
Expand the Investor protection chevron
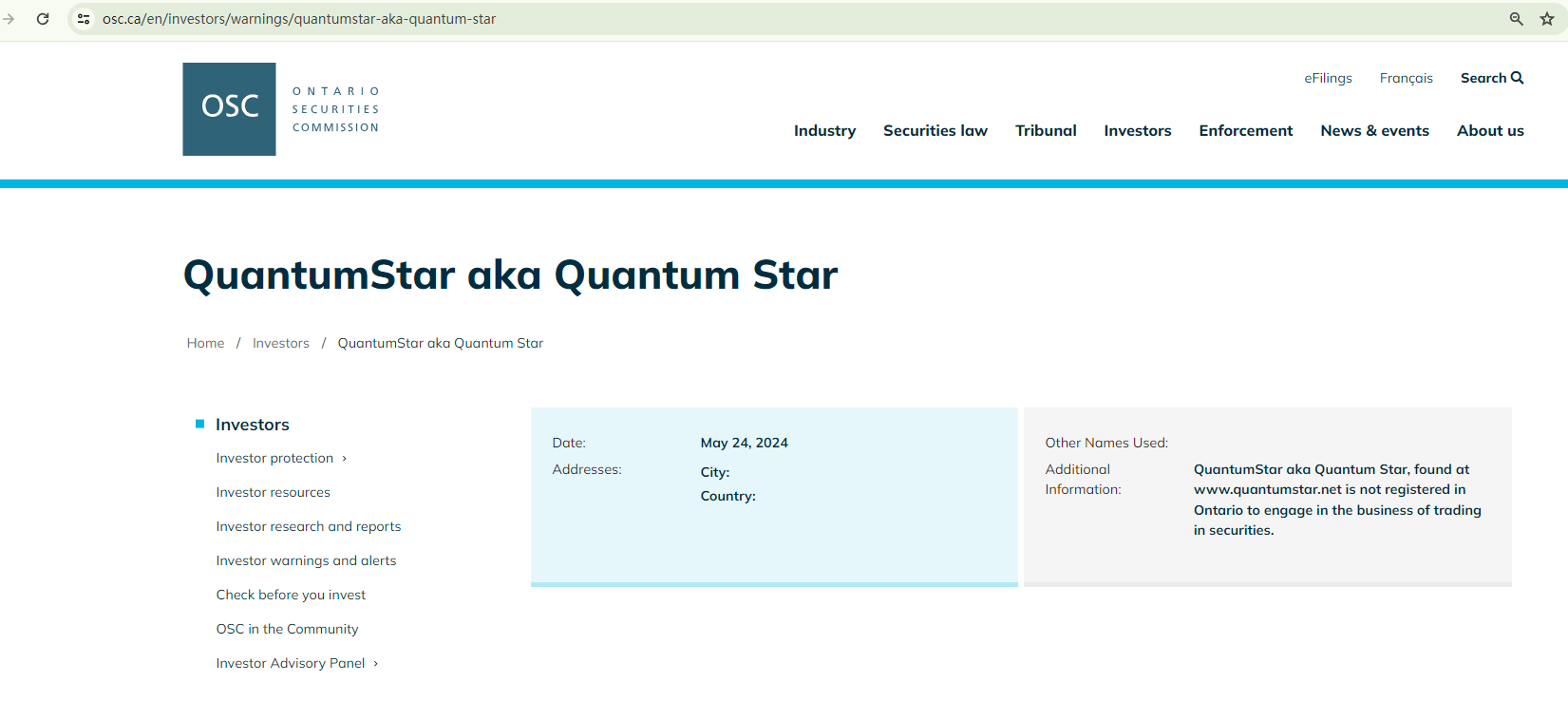345,459
